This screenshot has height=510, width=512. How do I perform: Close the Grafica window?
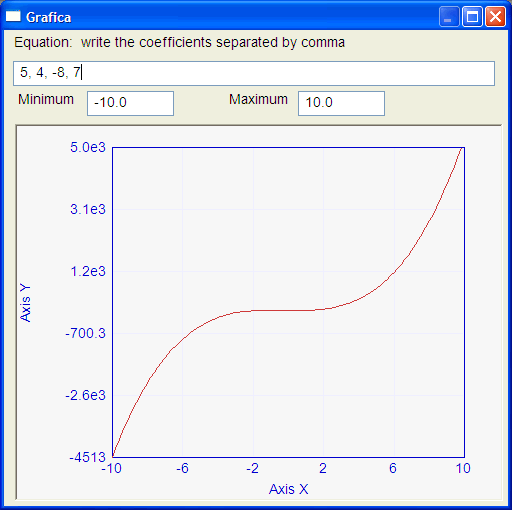pyautogui.click(x=495, y=16)
